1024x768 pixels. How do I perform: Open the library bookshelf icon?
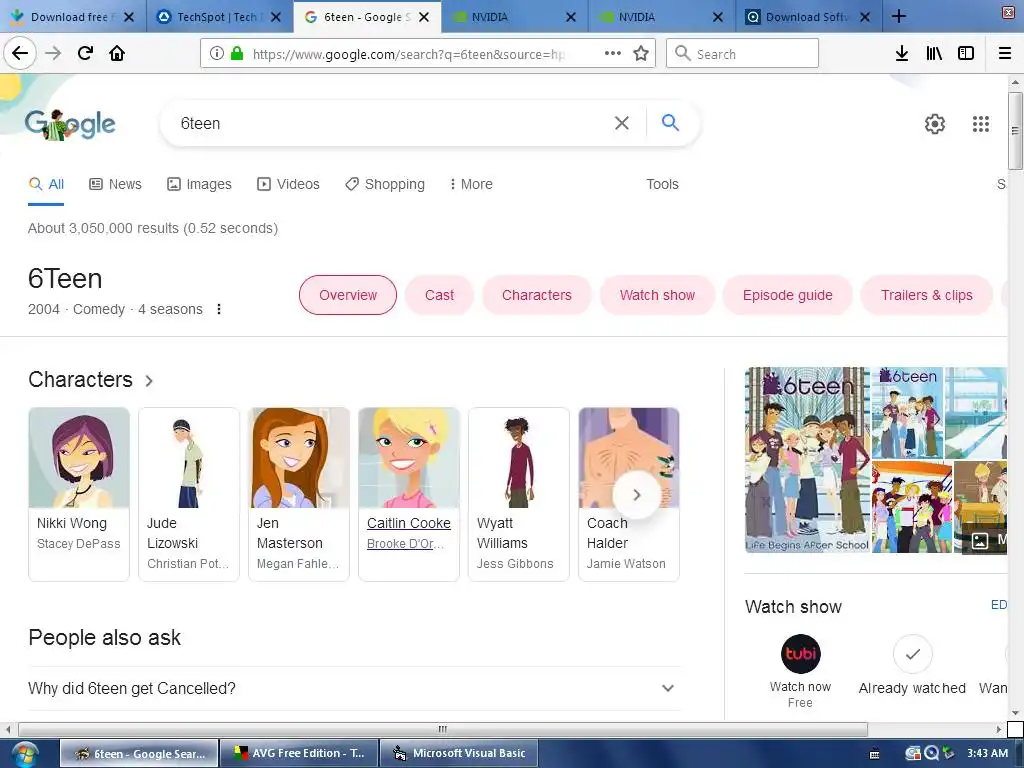[934, 54]
